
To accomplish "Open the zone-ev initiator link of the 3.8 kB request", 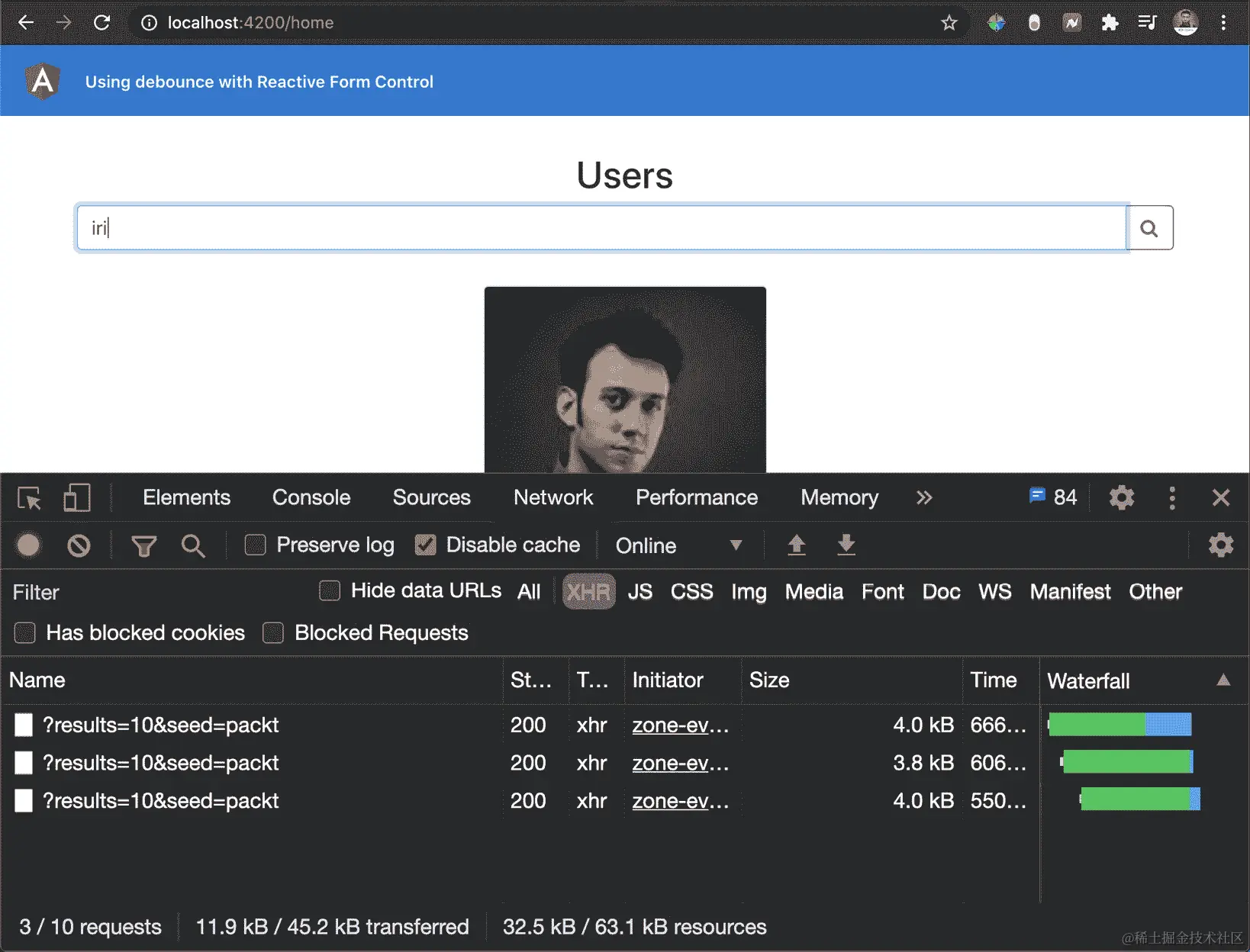I will [x=680, y=763].
